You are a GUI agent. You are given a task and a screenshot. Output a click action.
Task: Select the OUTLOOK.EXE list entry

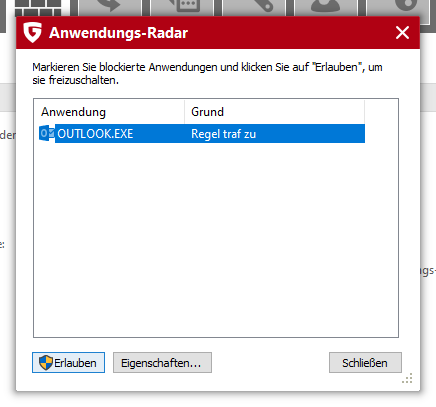point(202,134)
